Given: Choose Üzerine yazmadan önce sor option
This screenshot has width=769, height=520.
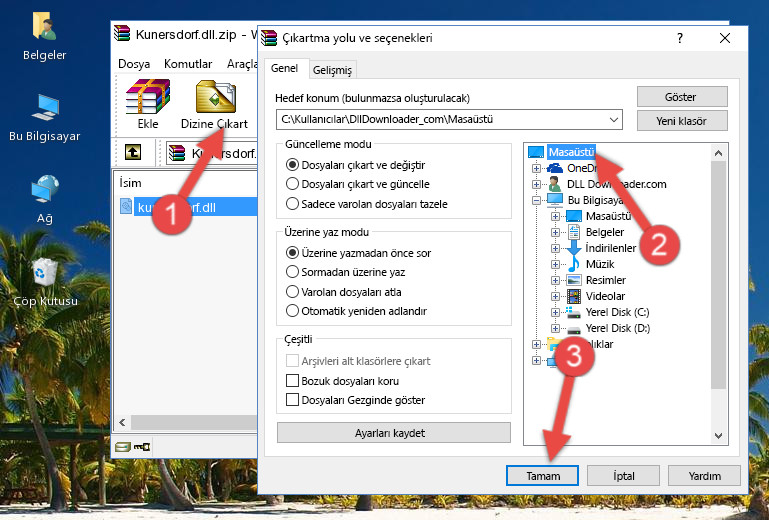Looking at the screenshot, I should point(292,253).
